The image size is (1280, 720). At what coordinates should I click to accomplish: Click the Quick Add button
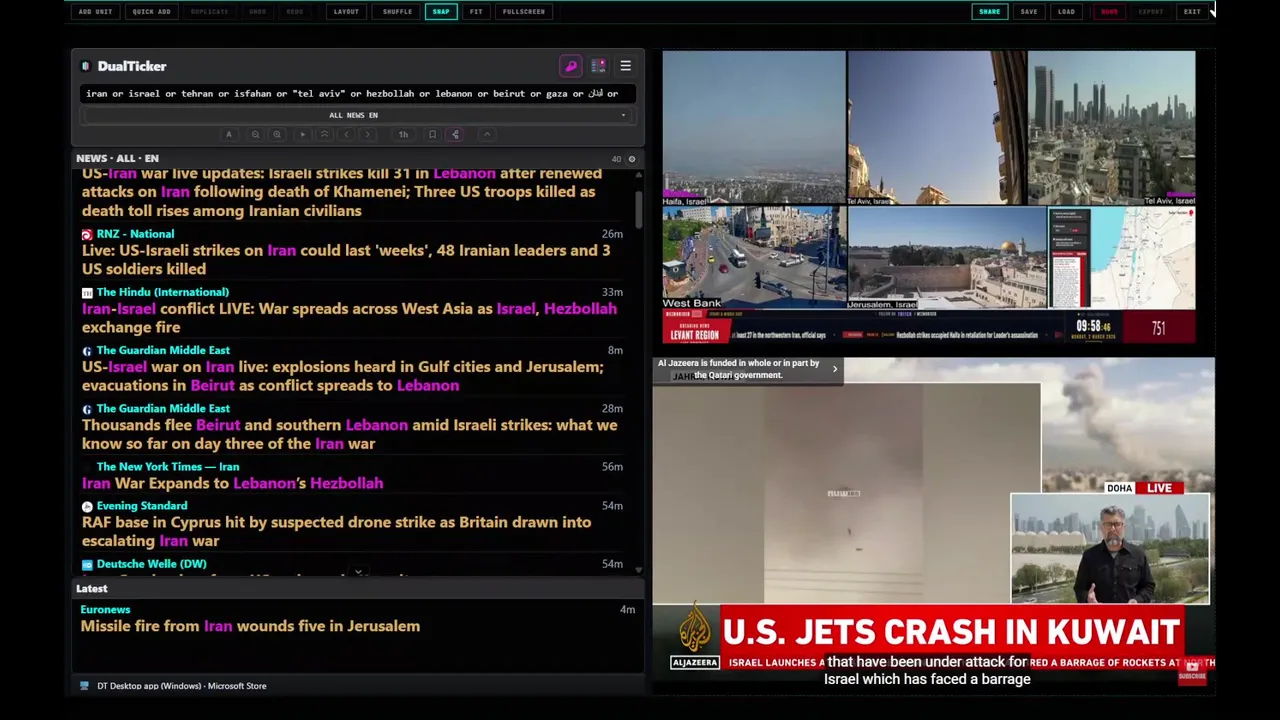(x=151, y=11)
